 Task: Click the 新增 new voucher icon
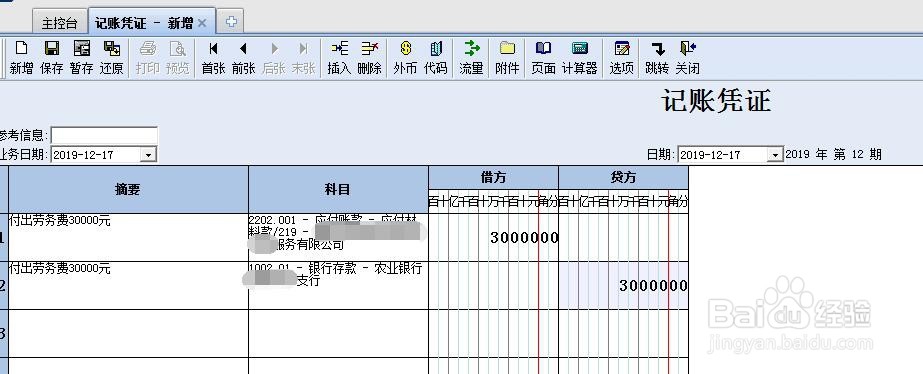pos(21,57)
